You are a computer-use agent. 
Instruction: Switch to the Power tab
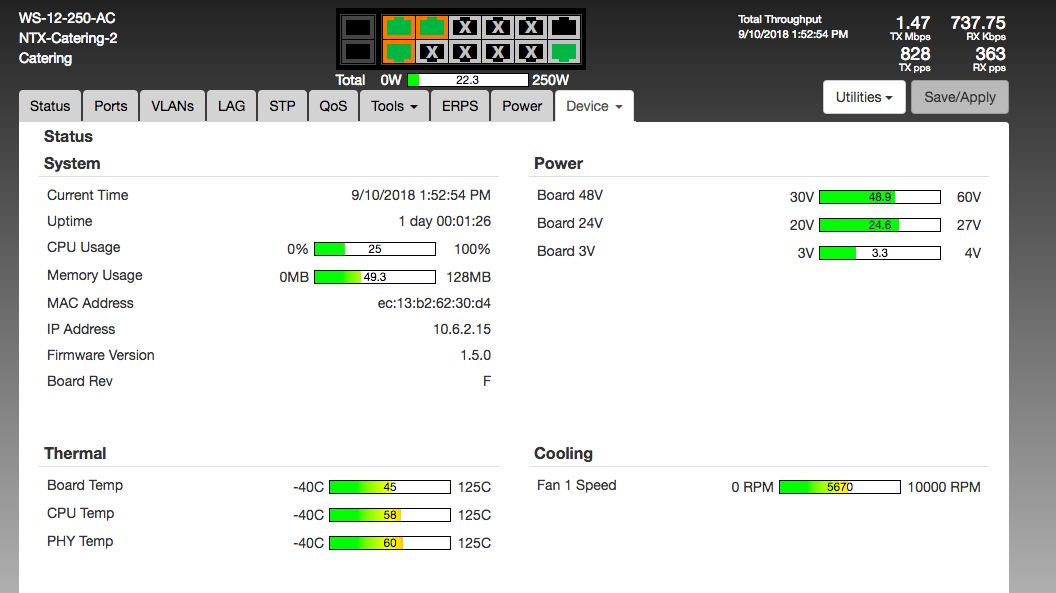[522, 106]
